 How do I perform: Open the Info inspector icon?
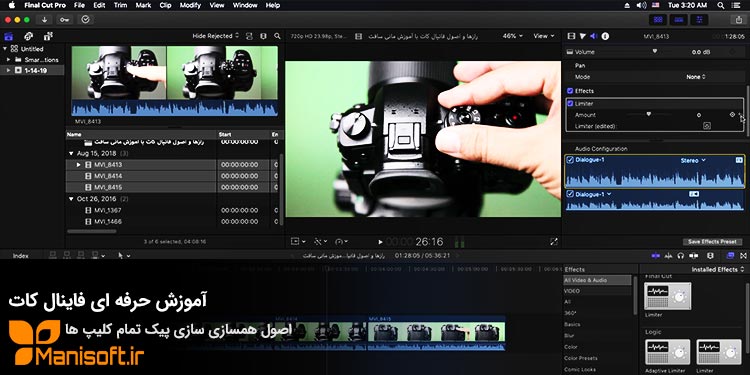tap(605, 36)
